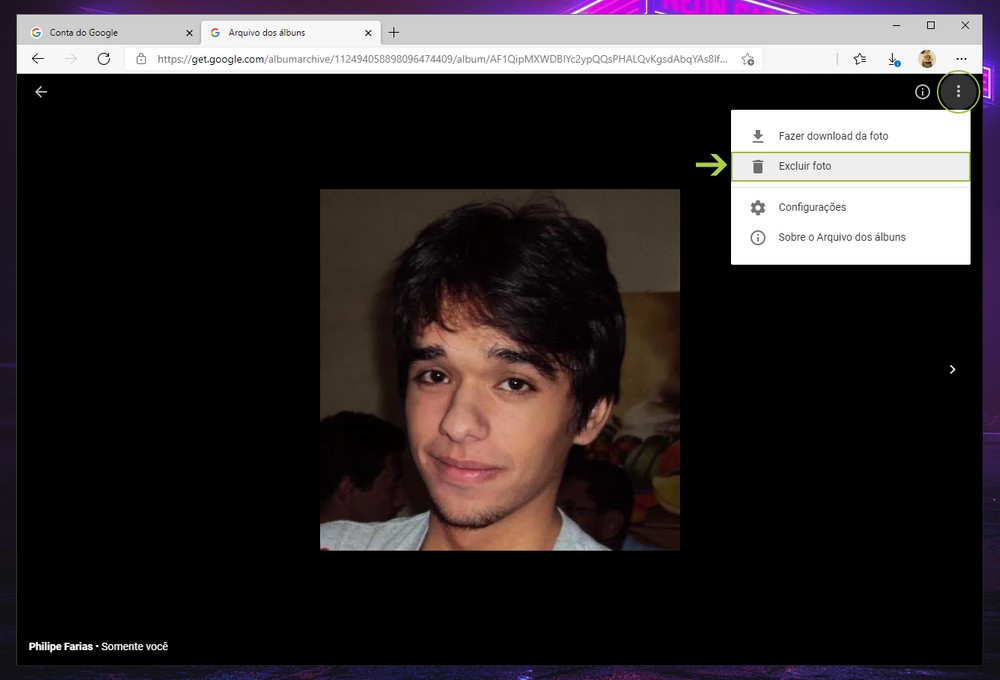Open the browser downloads icon

(894, 59)
